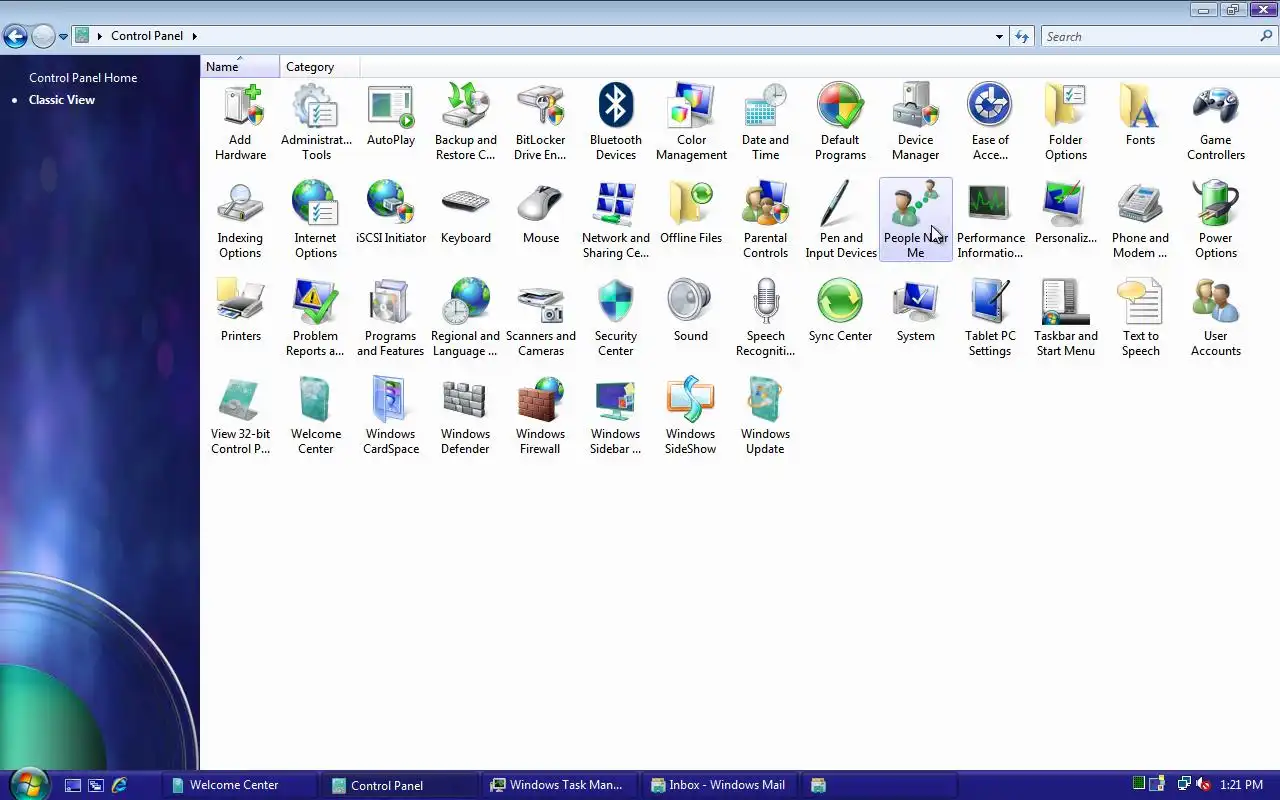
Task: Open Date and Time settings
Action: 766,123
